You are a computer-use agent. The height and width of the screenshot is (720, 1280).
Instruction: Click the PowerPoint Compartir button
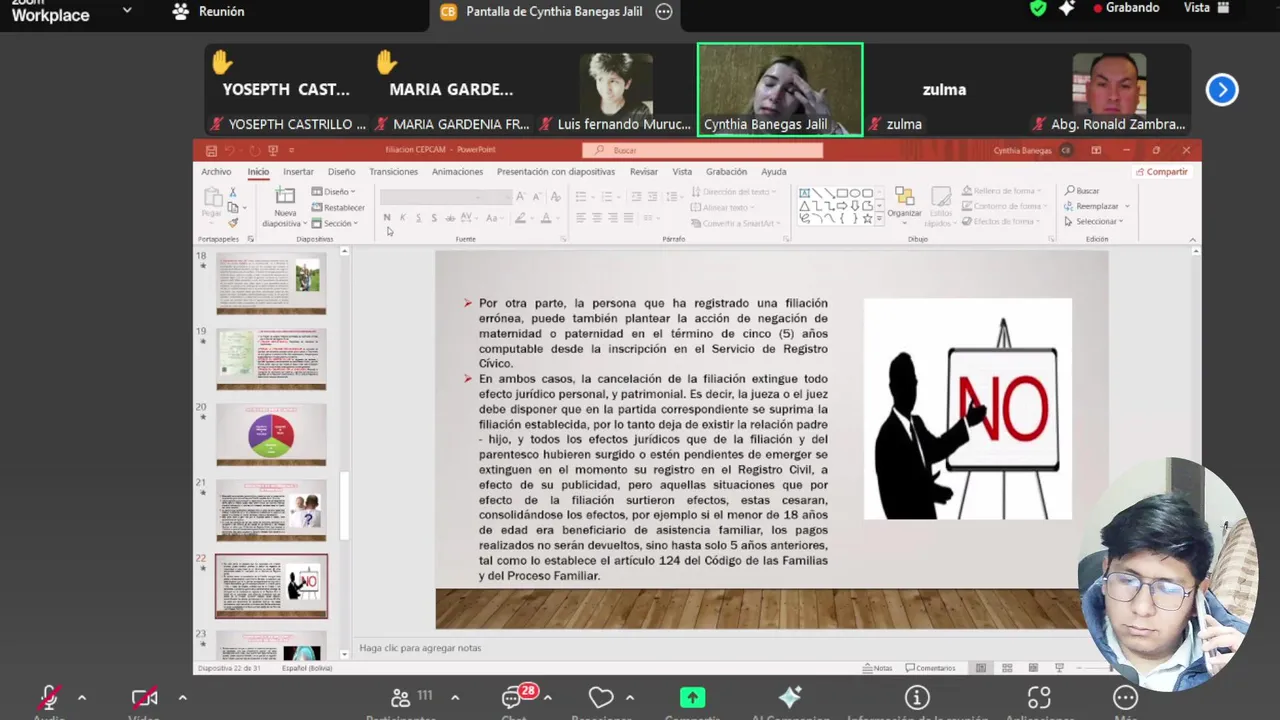(1162, 172)
